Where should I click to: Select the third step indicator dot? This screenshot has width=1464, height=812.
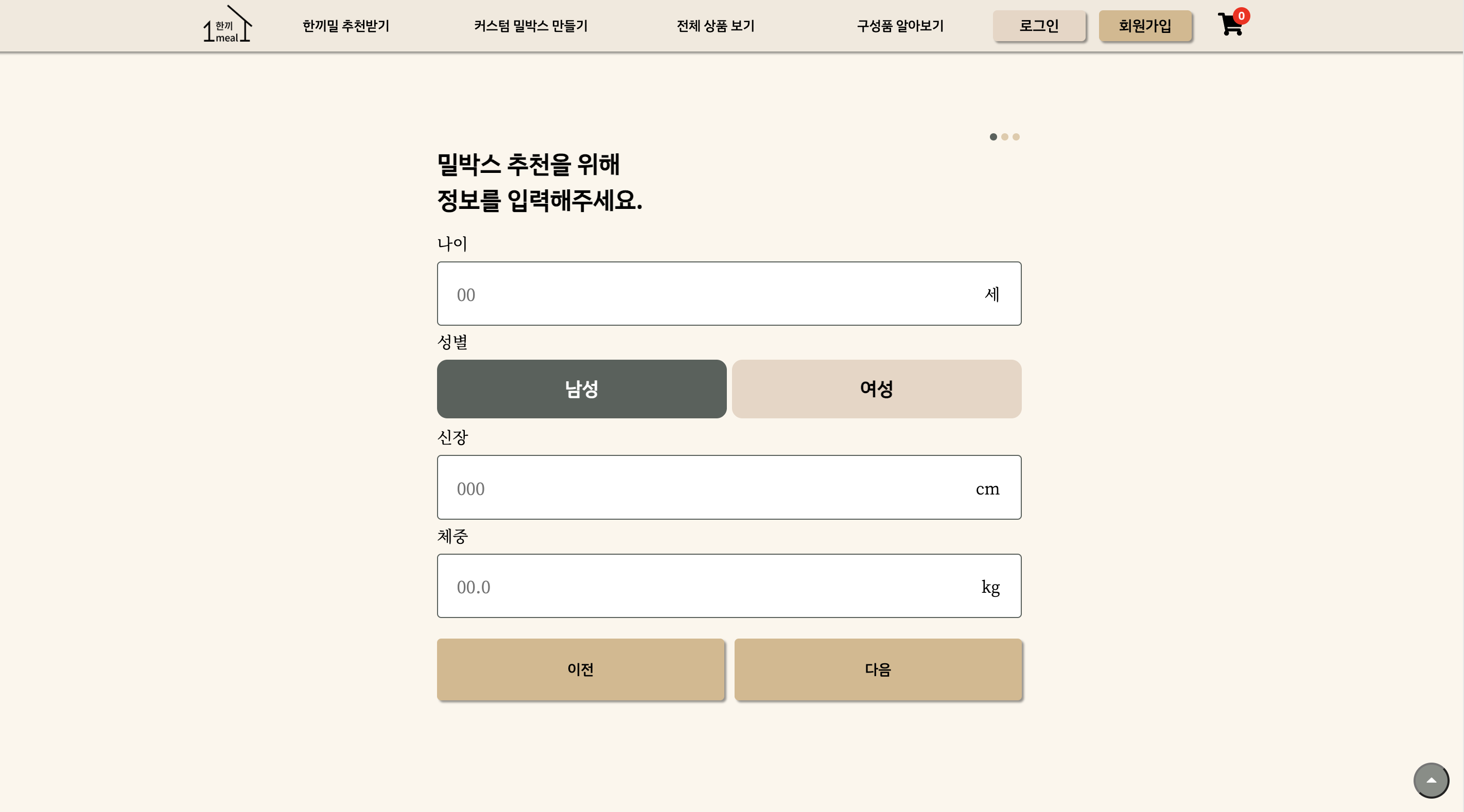click(1016, 137)
